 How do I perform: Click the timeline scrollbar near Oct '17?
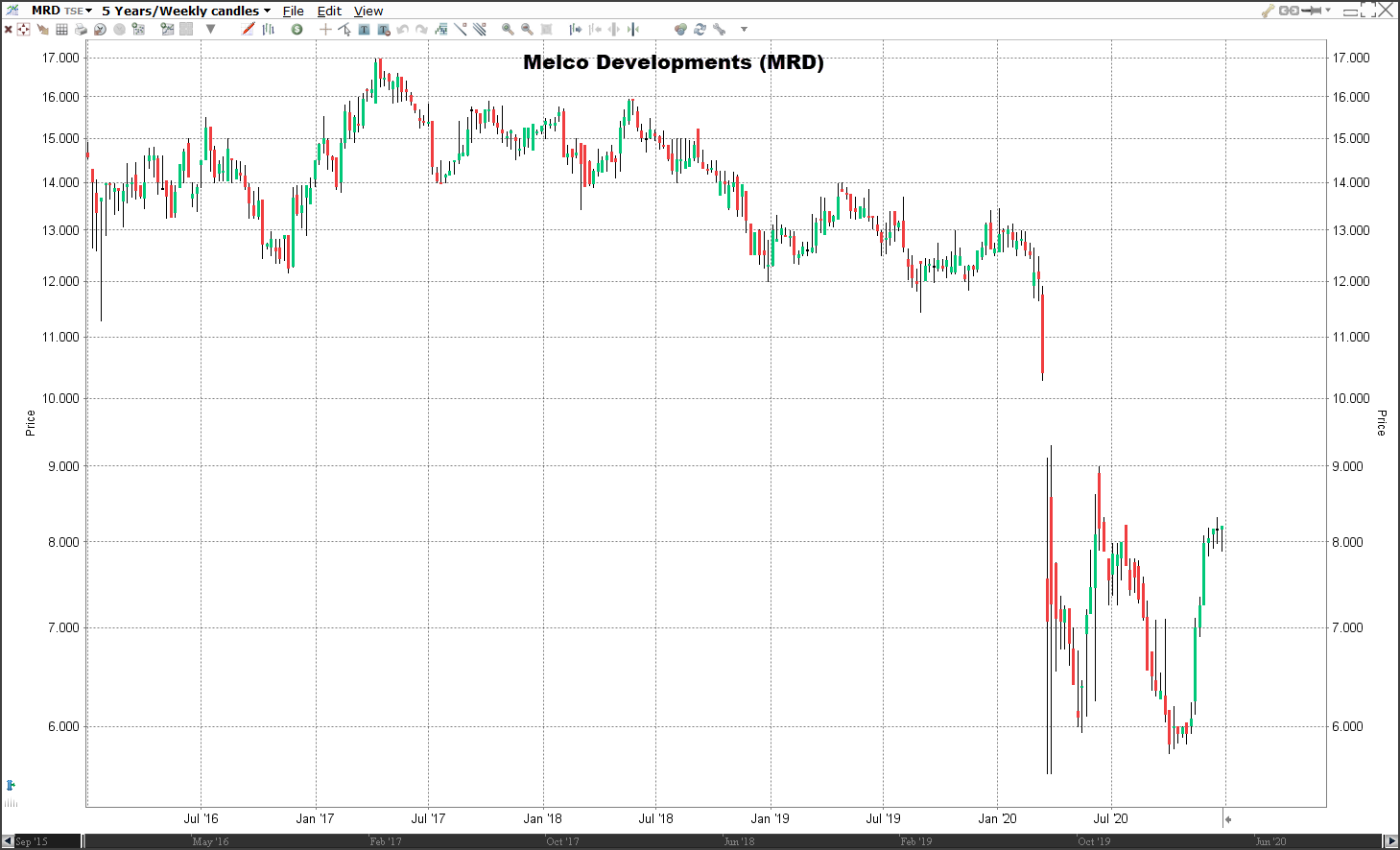click(562, 841)
